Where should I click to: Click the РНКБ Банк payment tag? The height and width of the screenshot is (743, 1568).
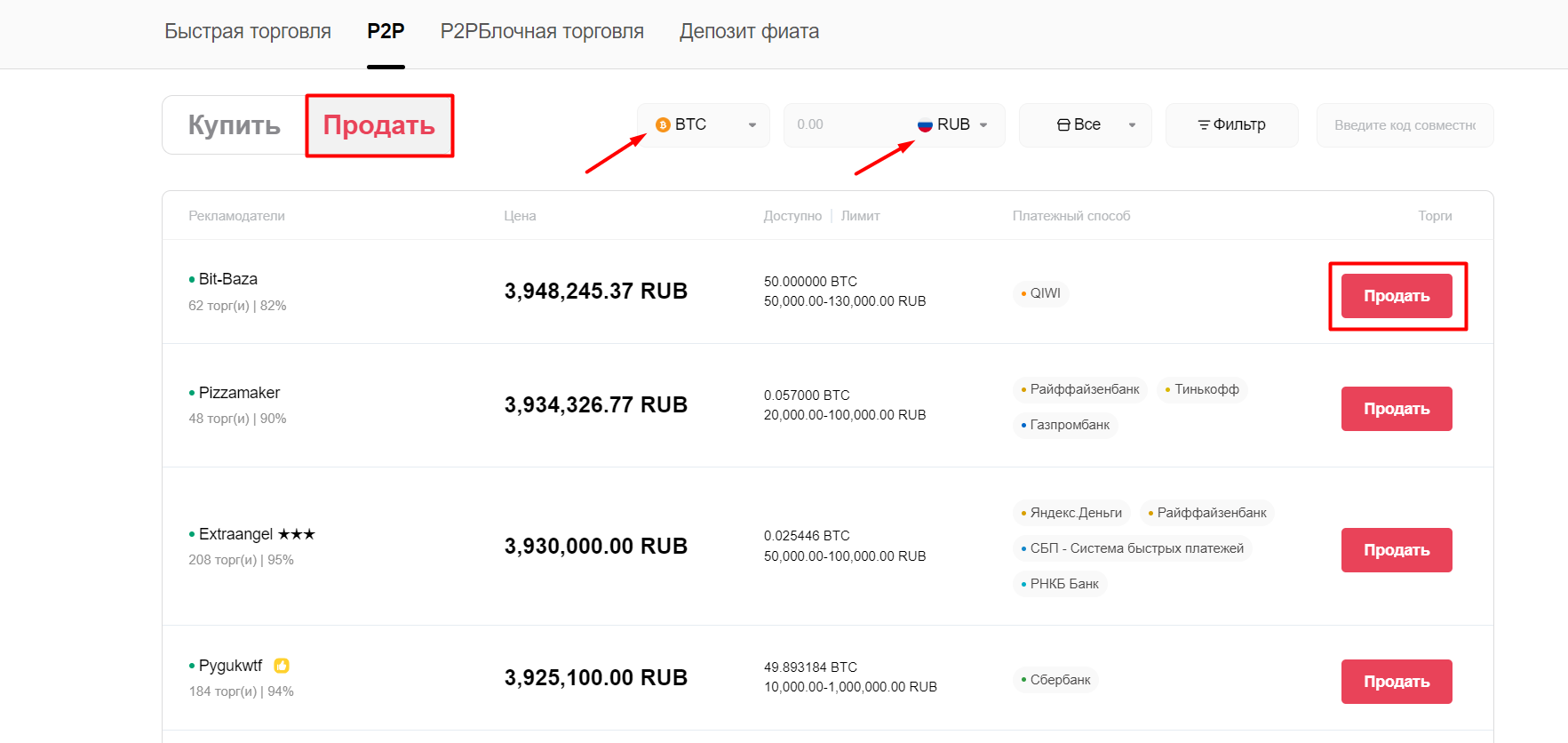[x=1060, y=584]
